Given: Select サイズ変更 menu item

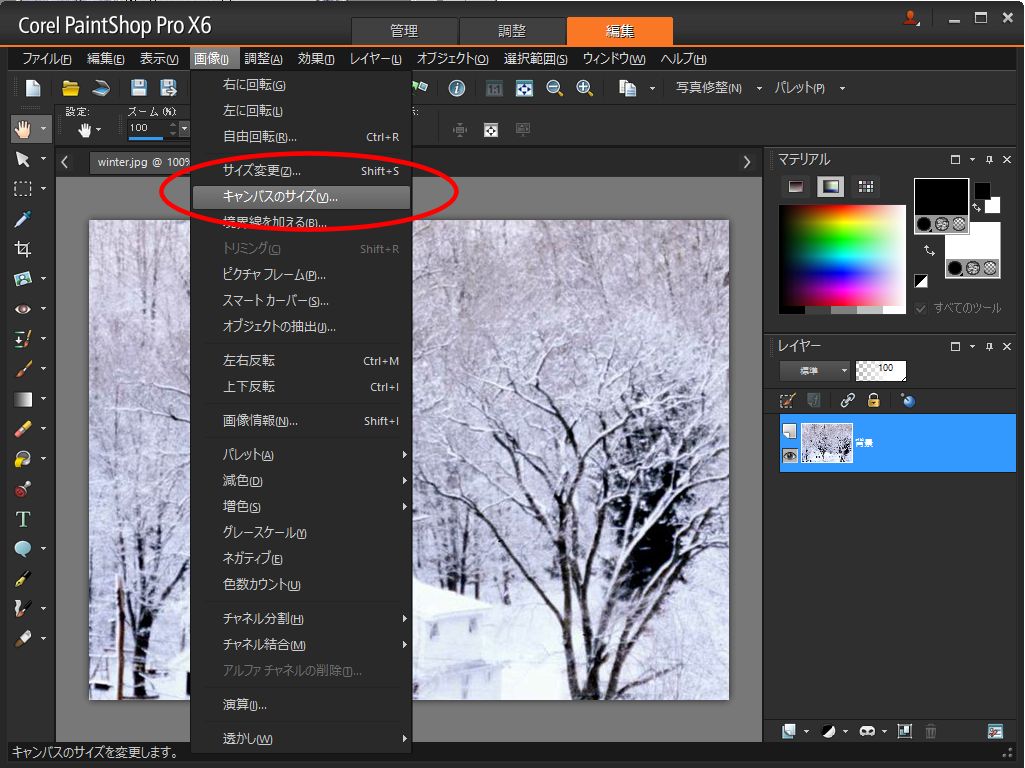Looking at the screenshot, I should (301, 171).
